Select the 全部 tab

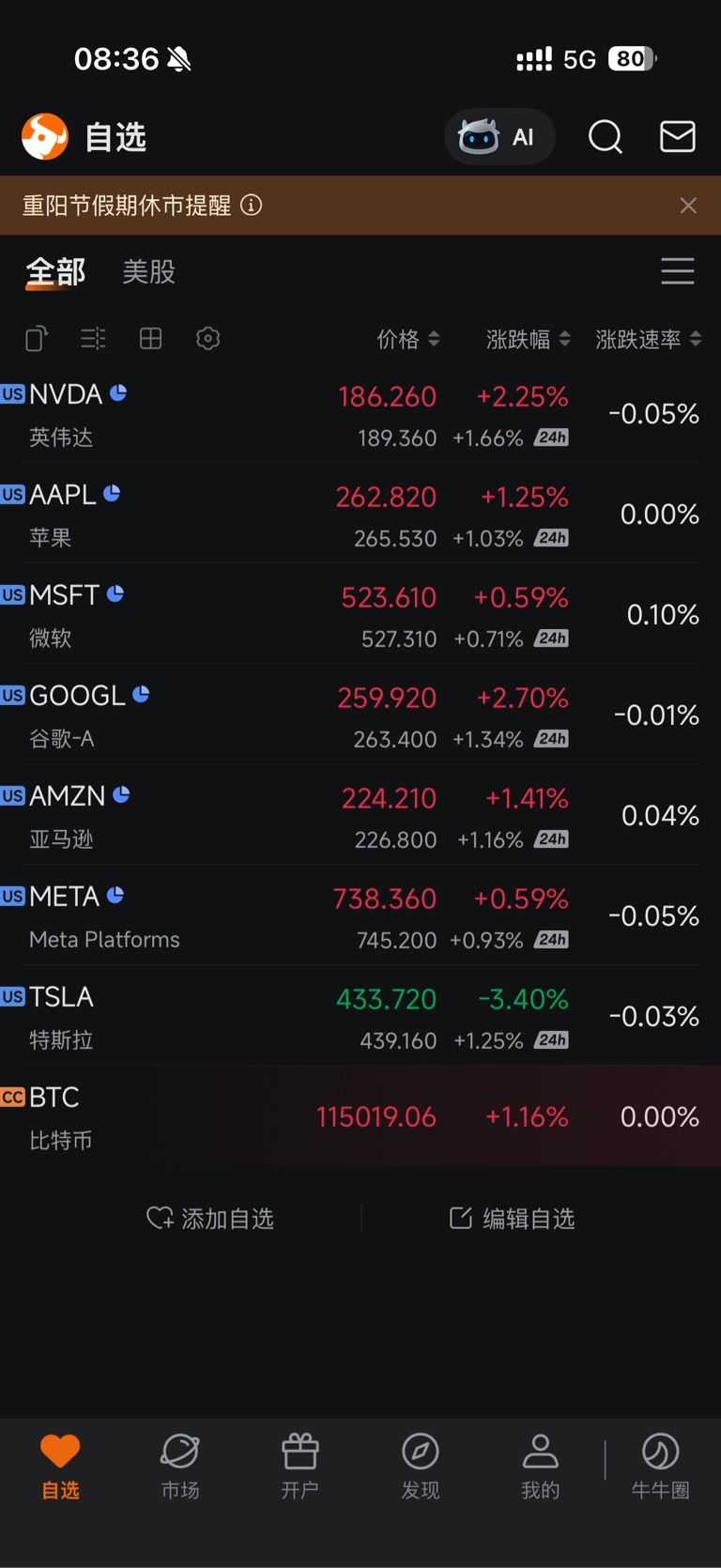(x=55, y=272)
